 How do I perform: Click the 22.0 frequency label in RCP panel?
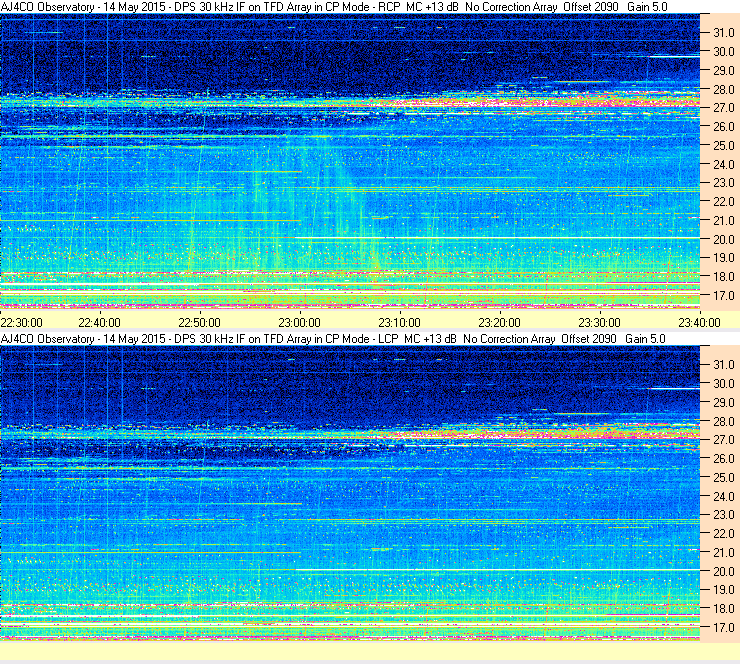click(723, 202)
